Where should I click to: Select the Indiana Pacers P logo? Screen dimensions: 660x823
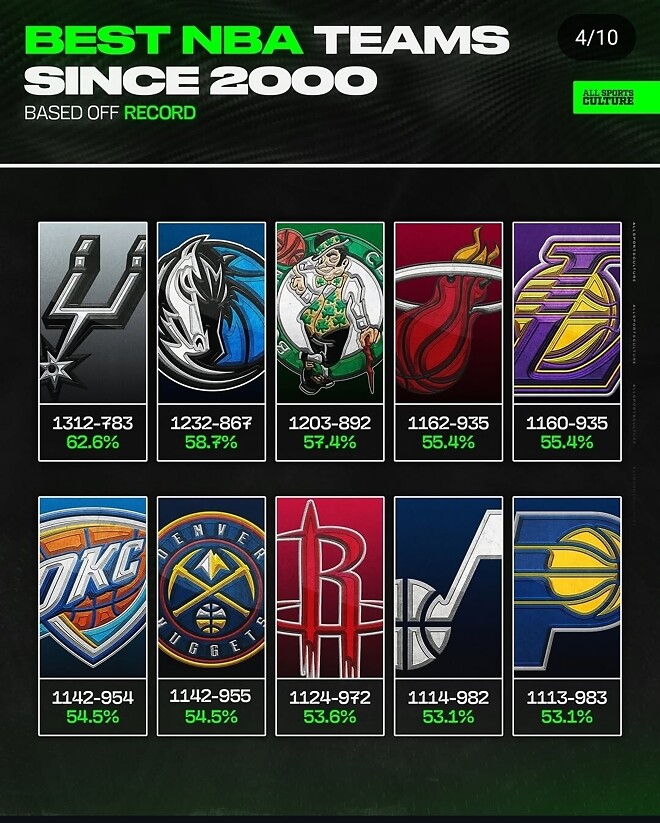click(x=567, y=587)
